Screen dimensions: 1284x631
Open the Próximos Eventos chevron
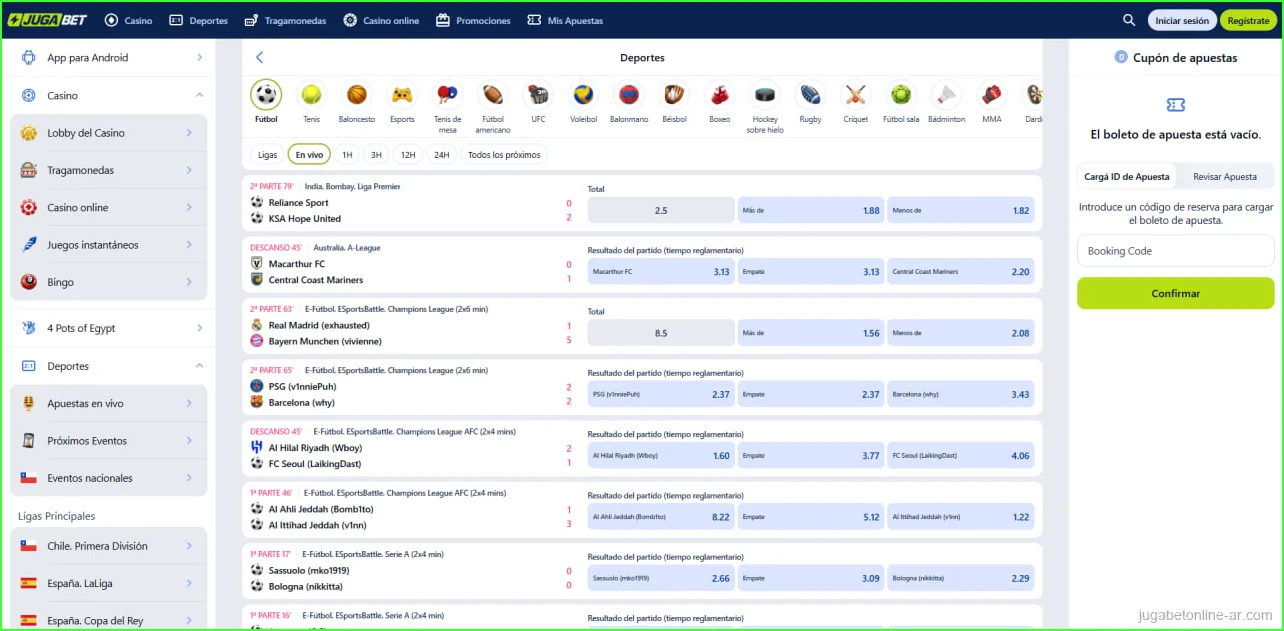[x=188, y=441]
